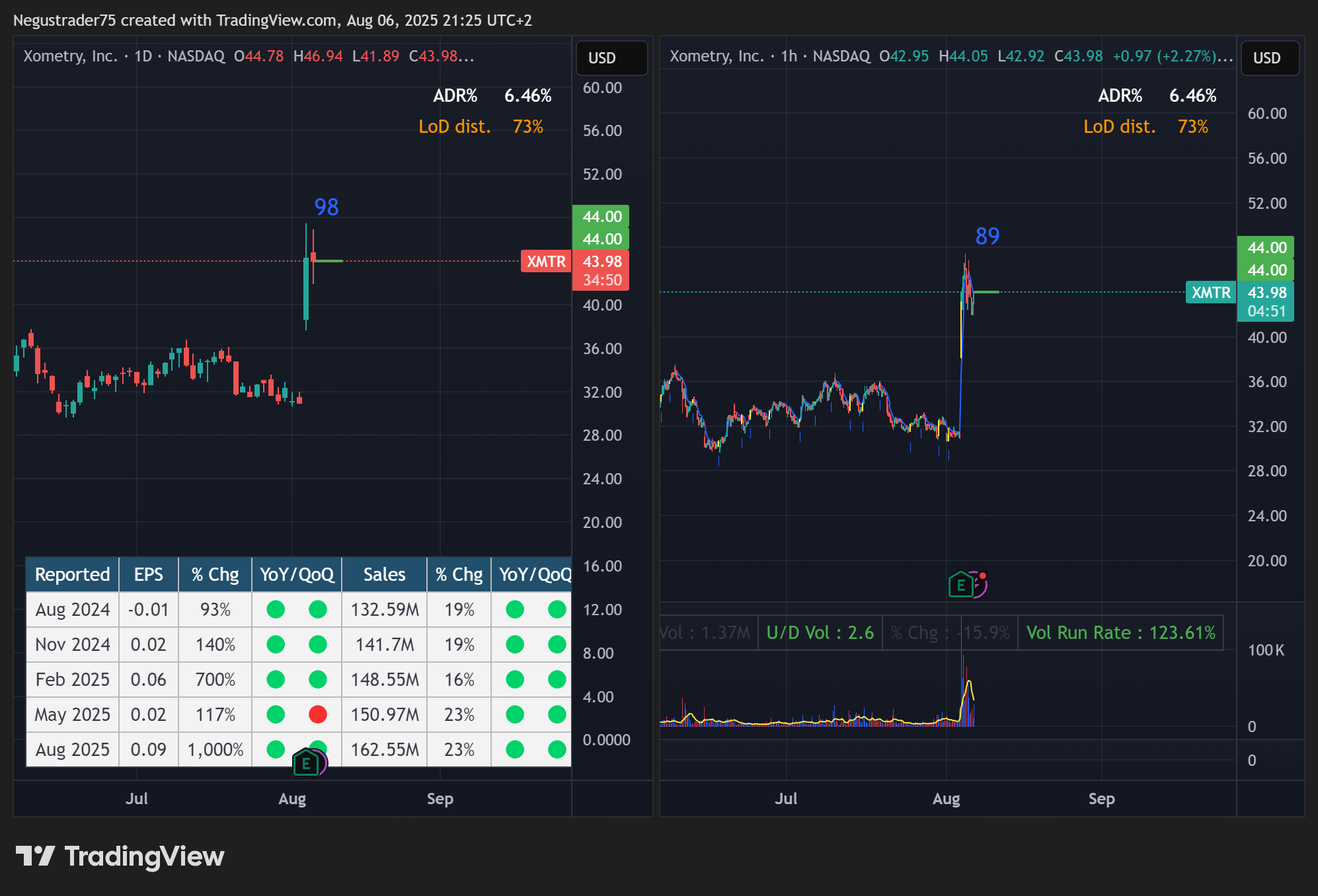Click the "Aug" label on 1h time axis
The height and width of the screenshot is (896, 1318).
click(947, 799)
